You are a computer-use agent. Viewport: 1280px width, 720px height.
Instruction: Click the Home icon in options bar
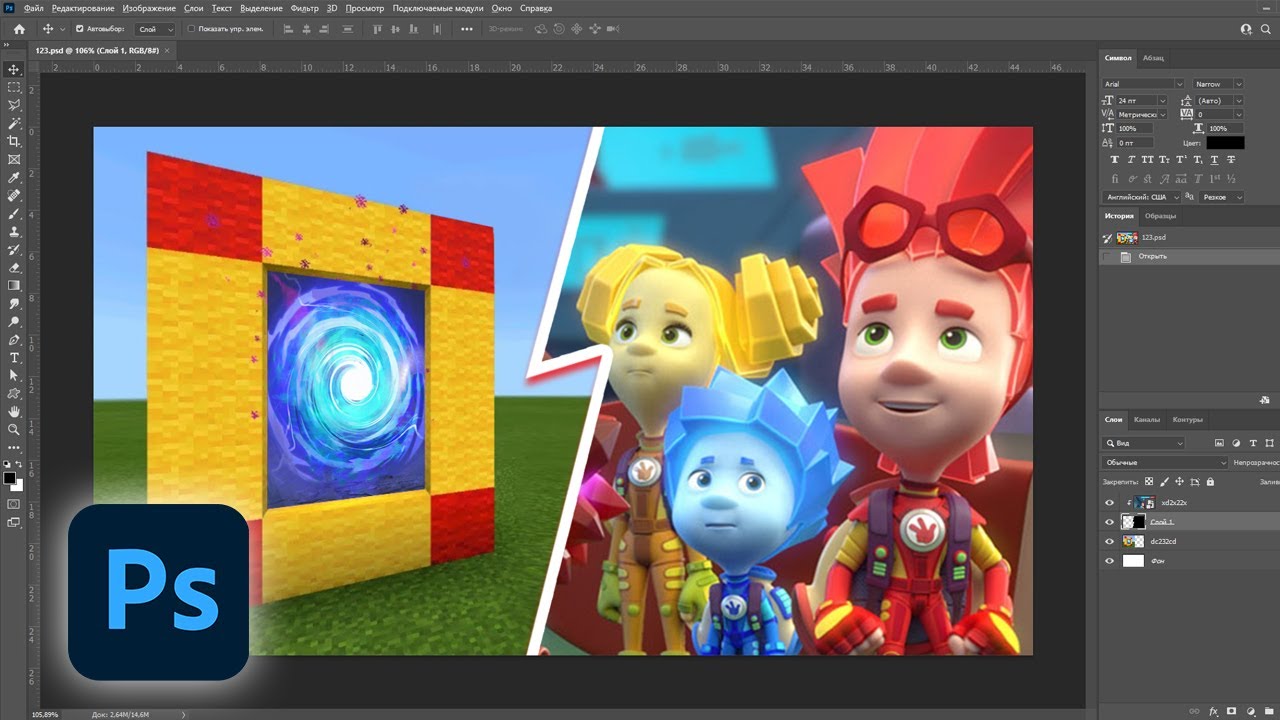(x=18, y=29)
